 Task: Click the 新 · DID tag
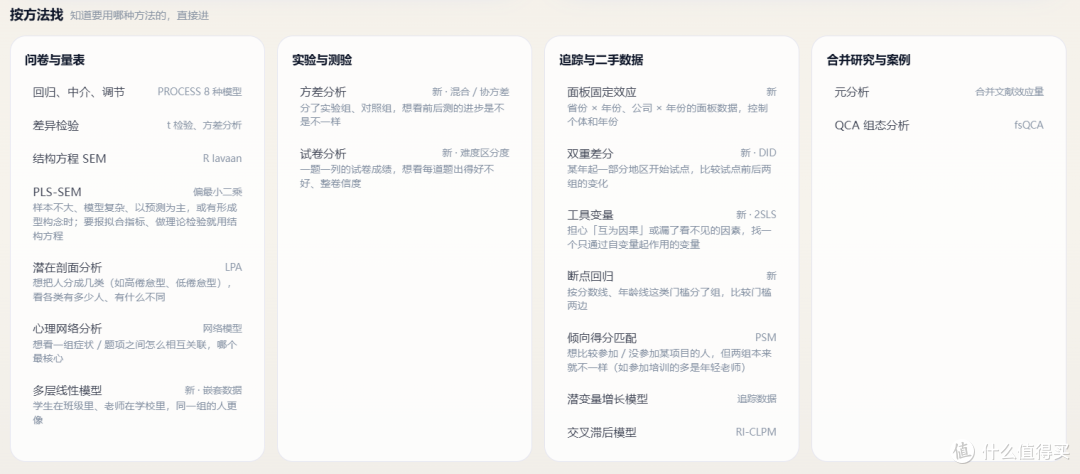coord(758,153)
